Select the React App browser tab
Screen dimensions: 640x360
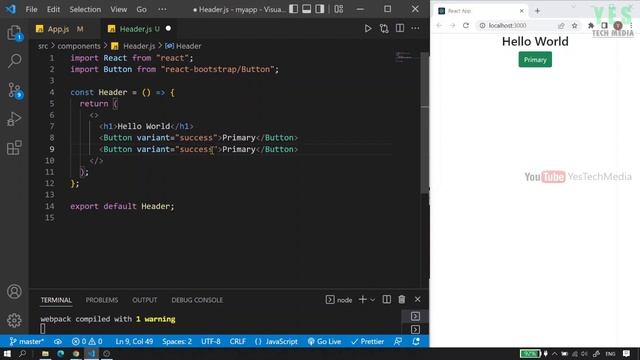click(x=481, y=11)
